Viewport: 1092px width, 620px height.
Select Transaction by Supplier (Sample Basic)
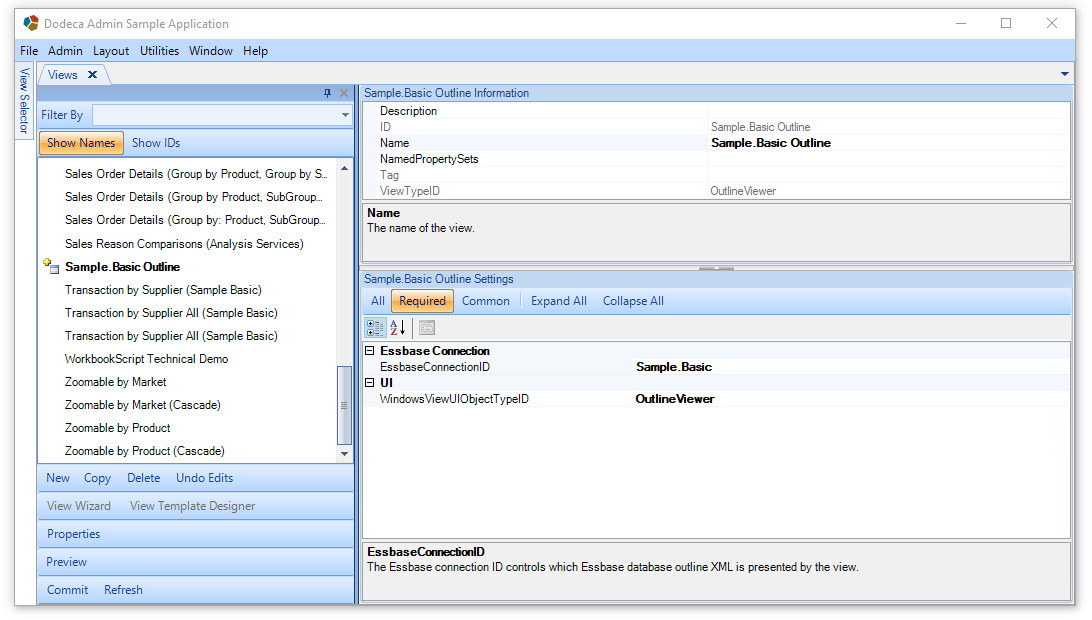click(x=163, y=290)
